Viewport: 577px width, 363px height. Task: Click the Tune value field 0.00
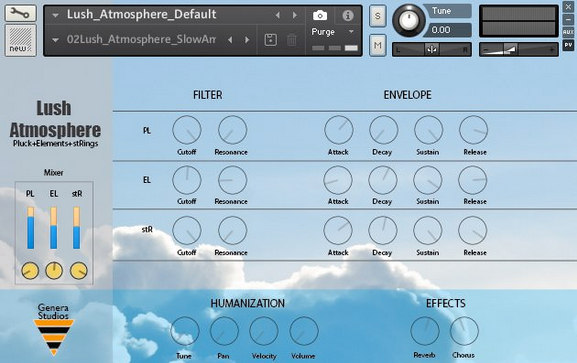pos(448,30)
